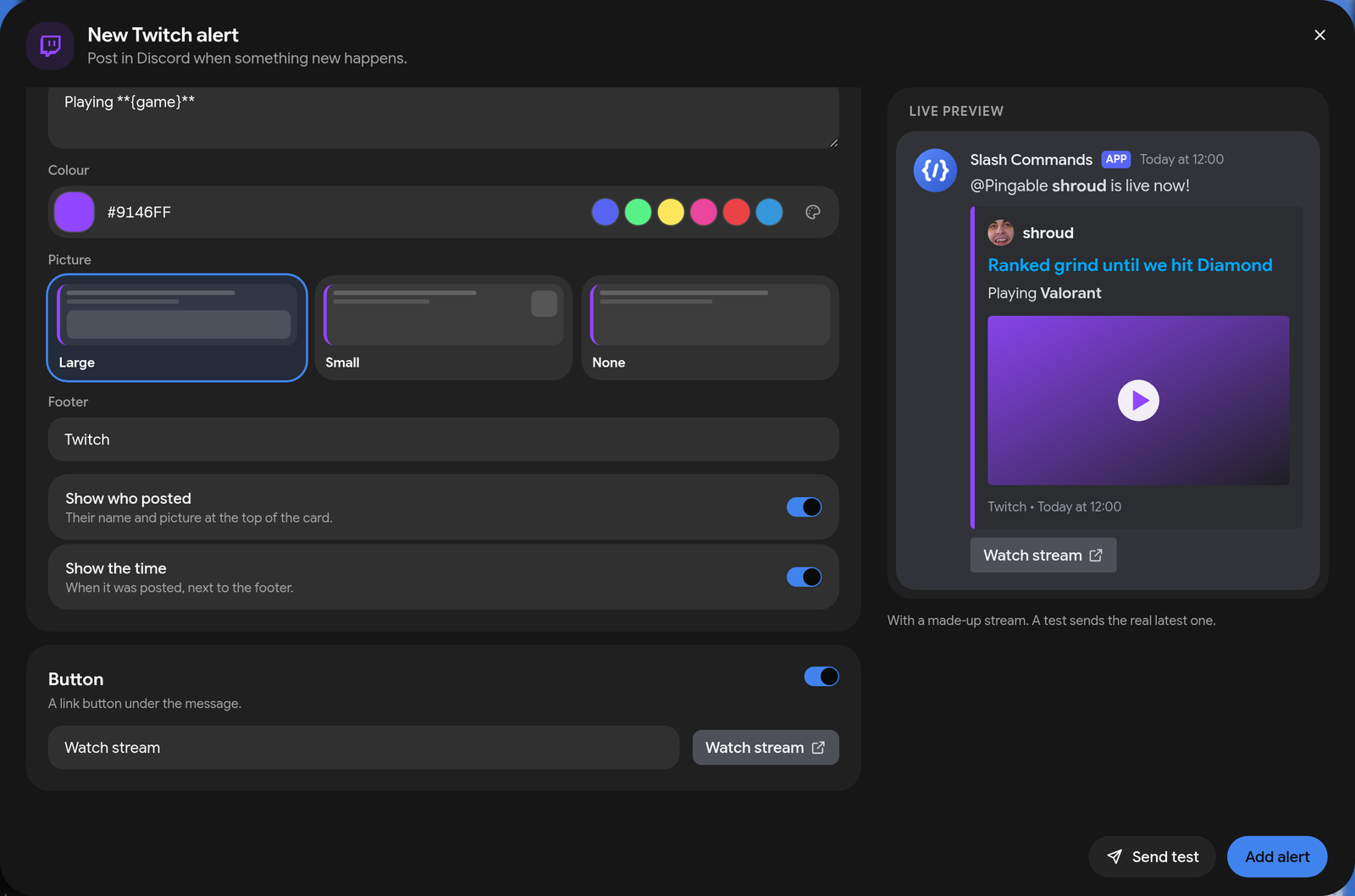Click the Add alert button

tap(1277, 857)
